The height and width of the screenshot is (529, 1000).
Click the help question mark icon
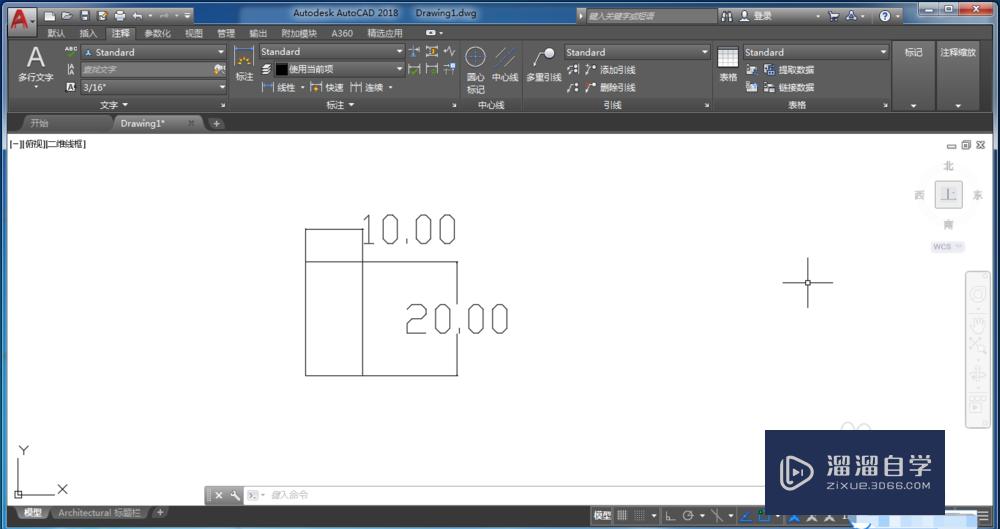pos(885,16)
